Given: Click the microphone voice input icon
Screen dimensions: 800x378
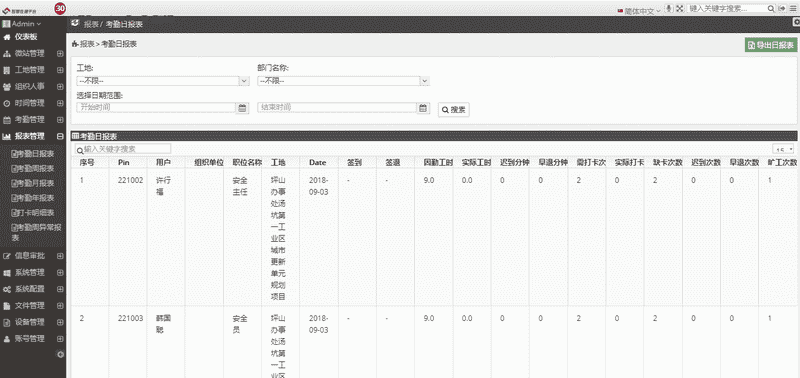Looking at the screenshot, I should pyautogui.click(x=670, y=9).
